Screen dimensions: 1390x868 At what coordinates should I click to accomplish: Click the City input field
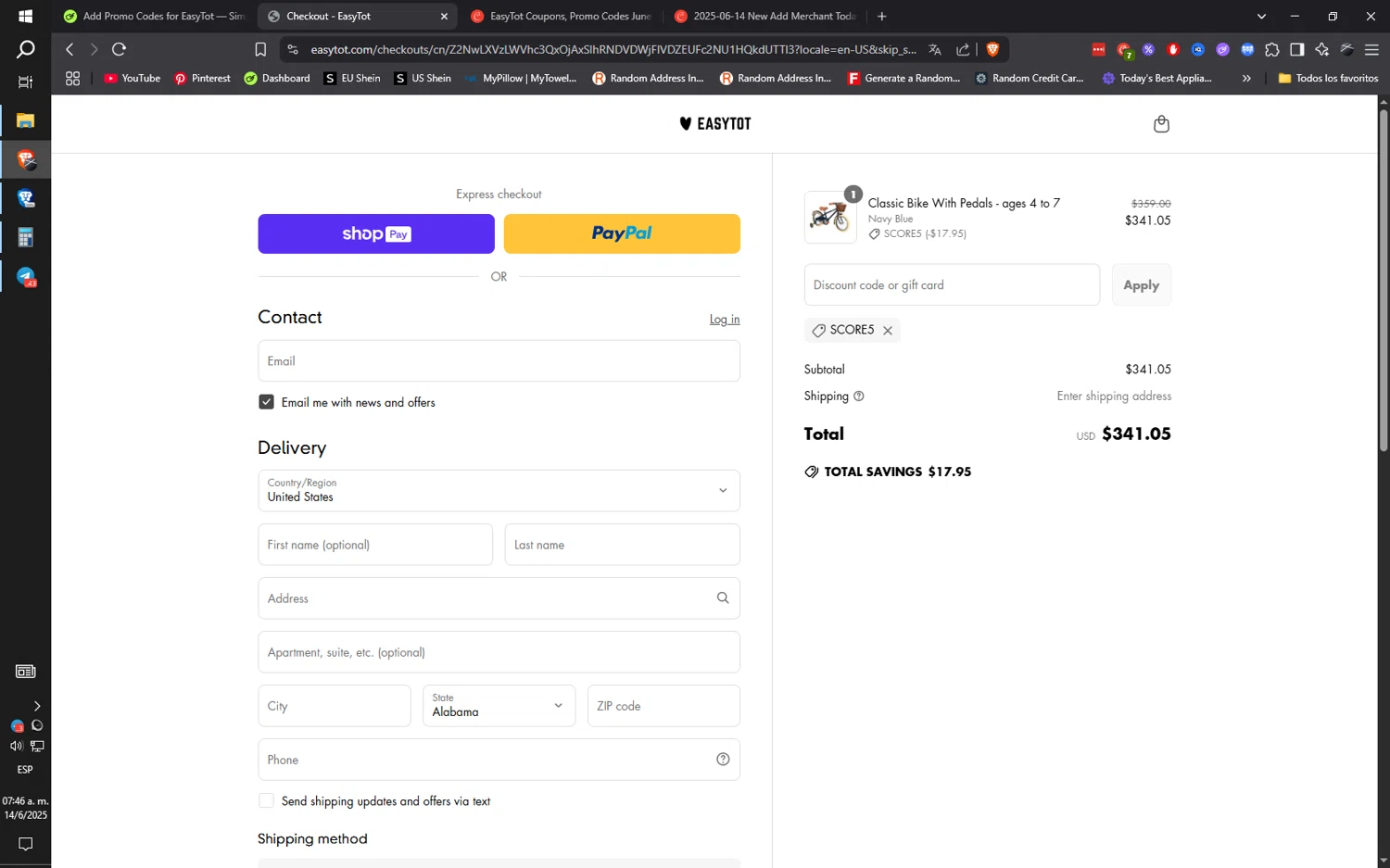(334, 706)
